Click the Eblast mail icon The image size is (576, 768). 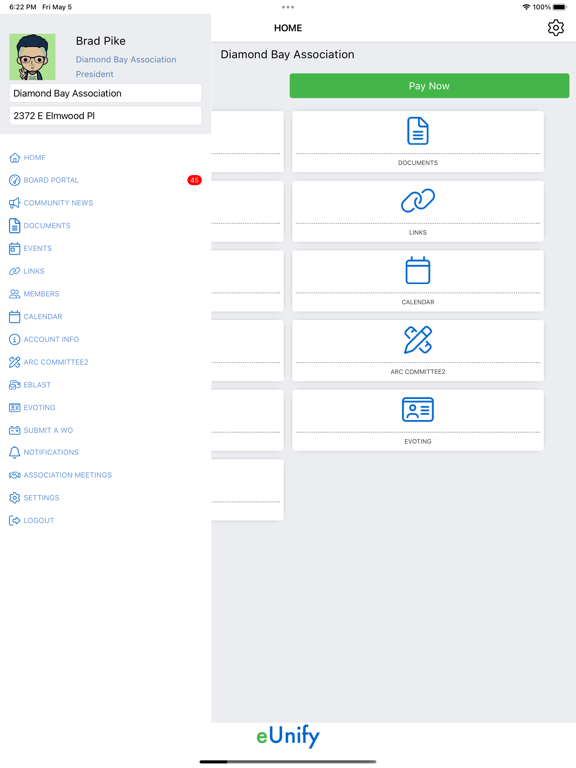click(15, 385)
